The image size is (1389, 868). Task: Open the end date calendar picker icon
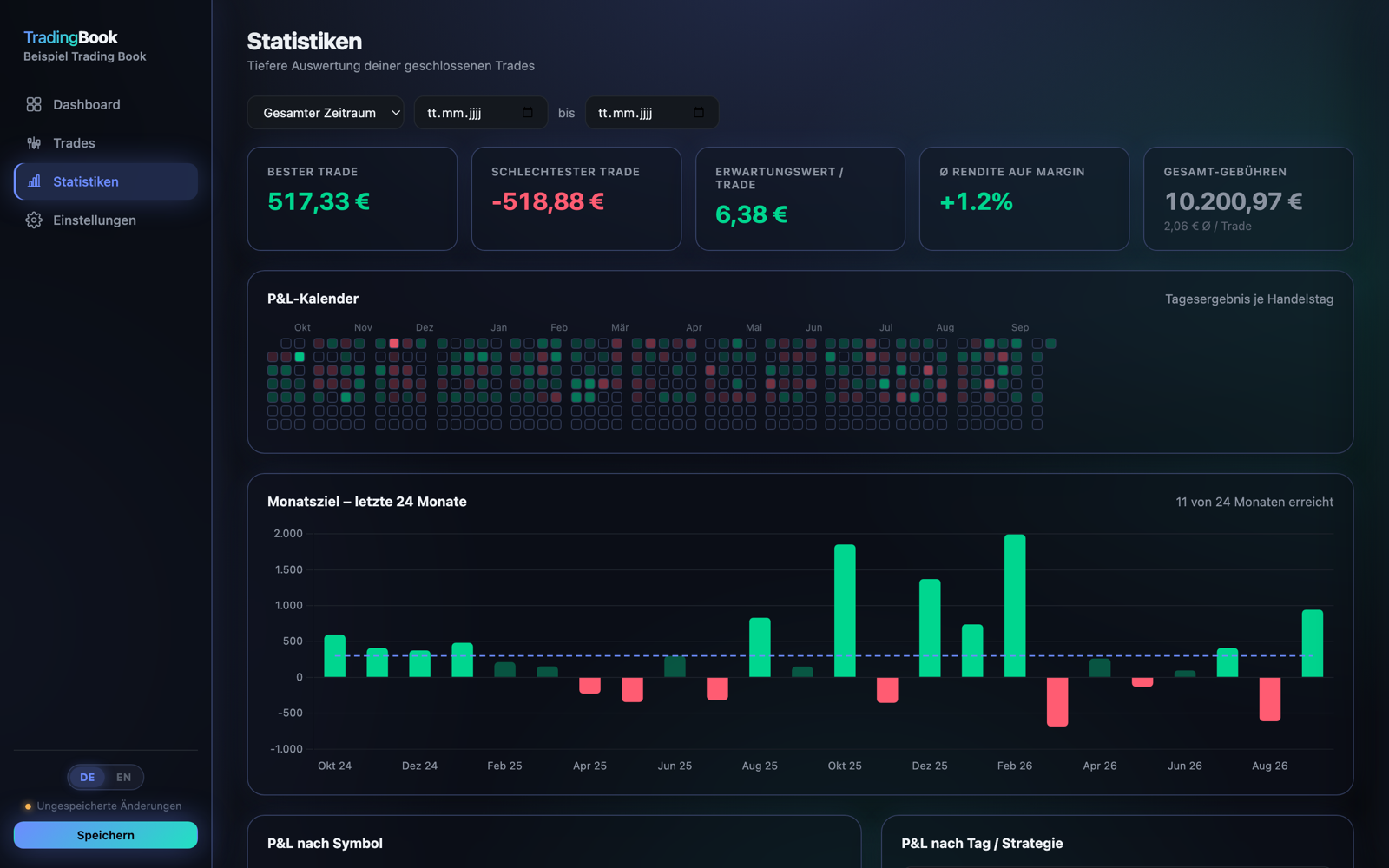tap(699, 113)
